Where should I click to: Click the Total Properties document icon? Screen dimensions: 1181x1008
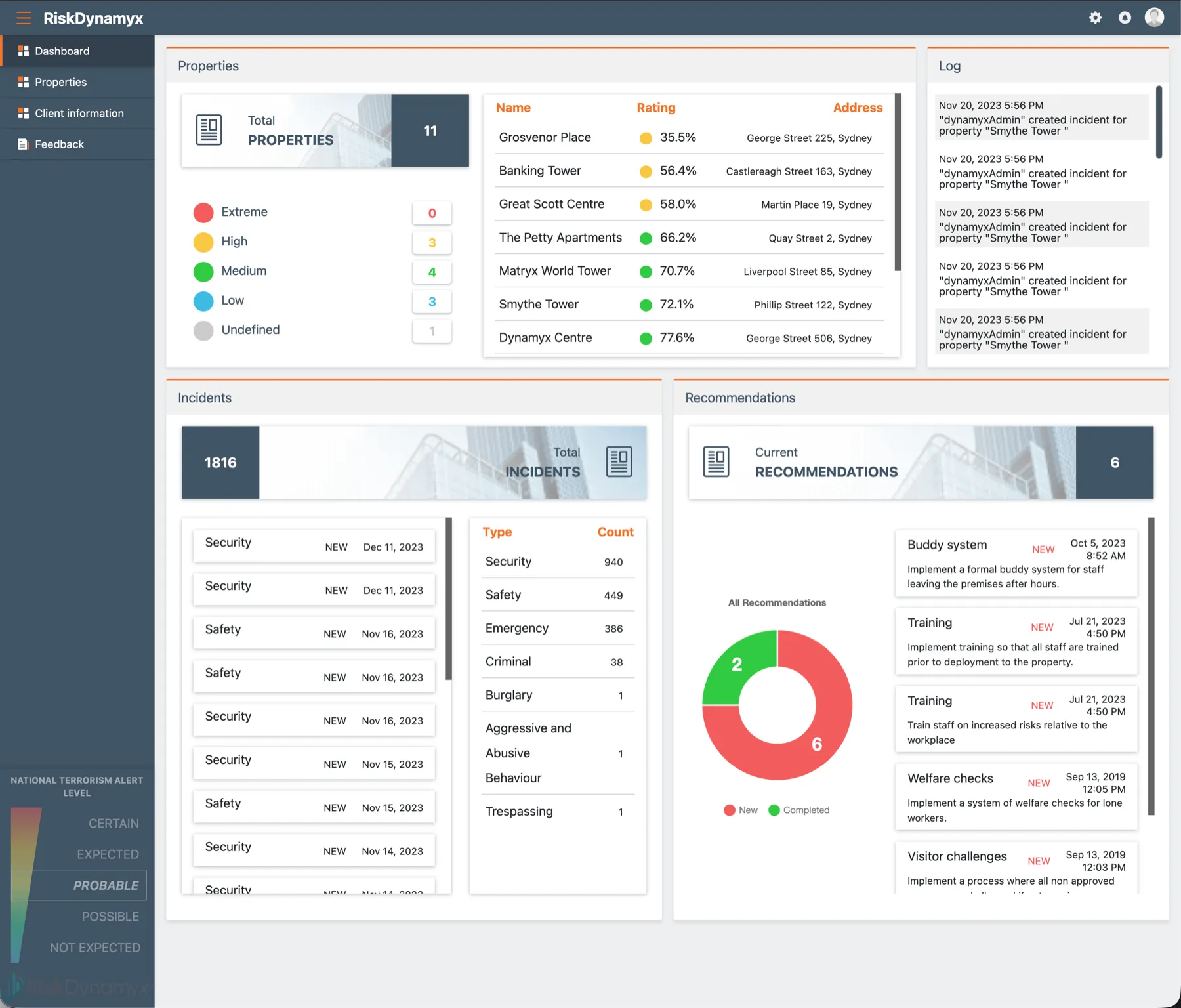[209, 130]
